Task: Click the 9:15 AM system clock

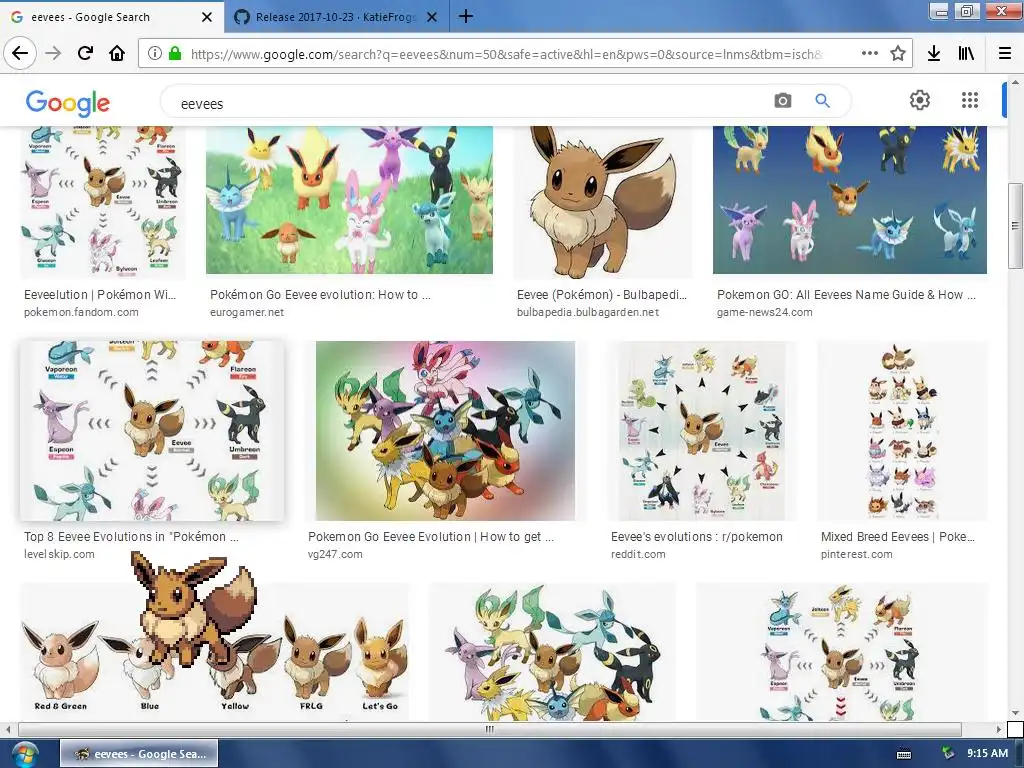Action: (x=987, y=753)
